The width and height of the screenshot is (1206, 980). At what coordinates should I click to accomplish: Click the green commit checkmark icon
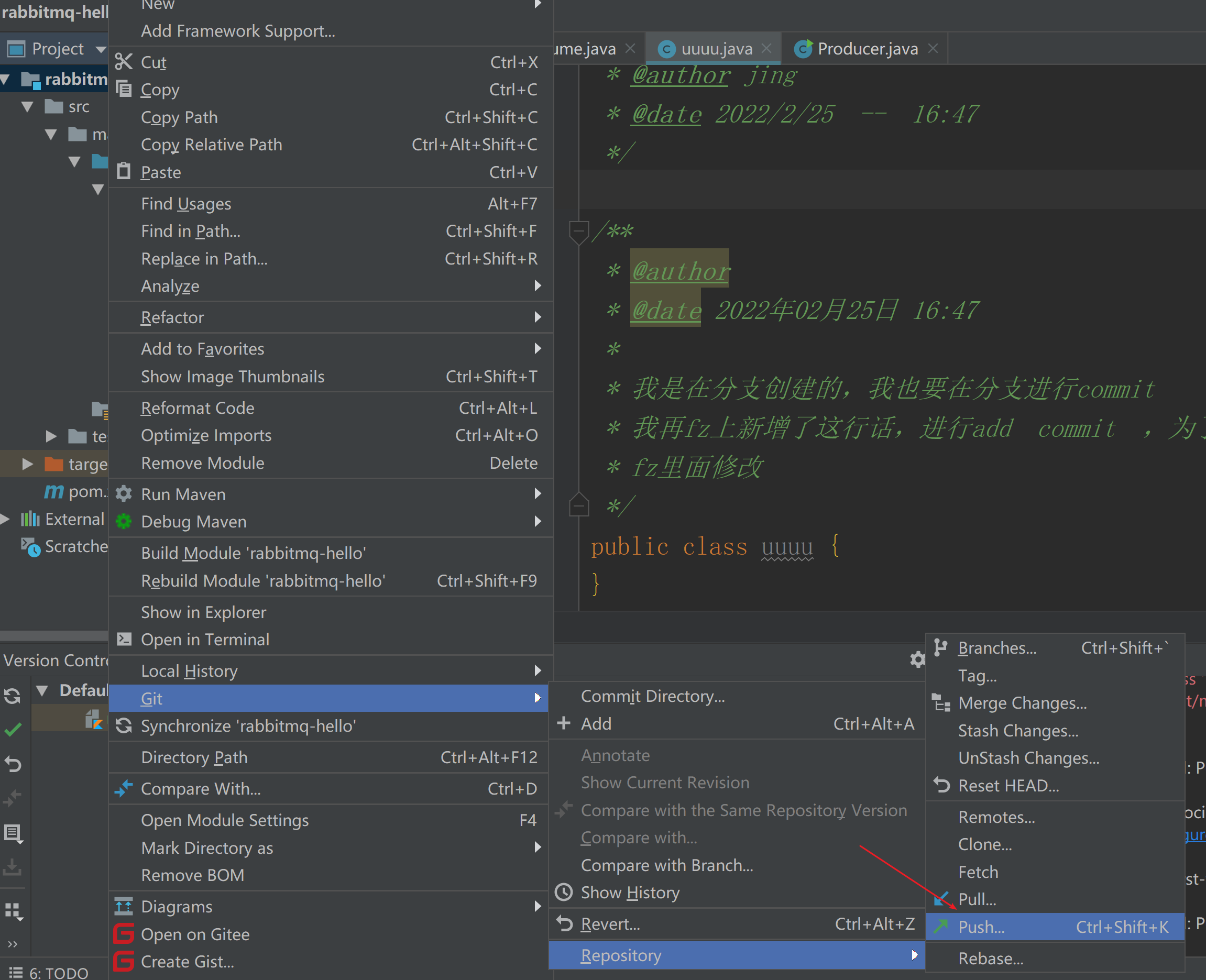[x=13, y=730]
